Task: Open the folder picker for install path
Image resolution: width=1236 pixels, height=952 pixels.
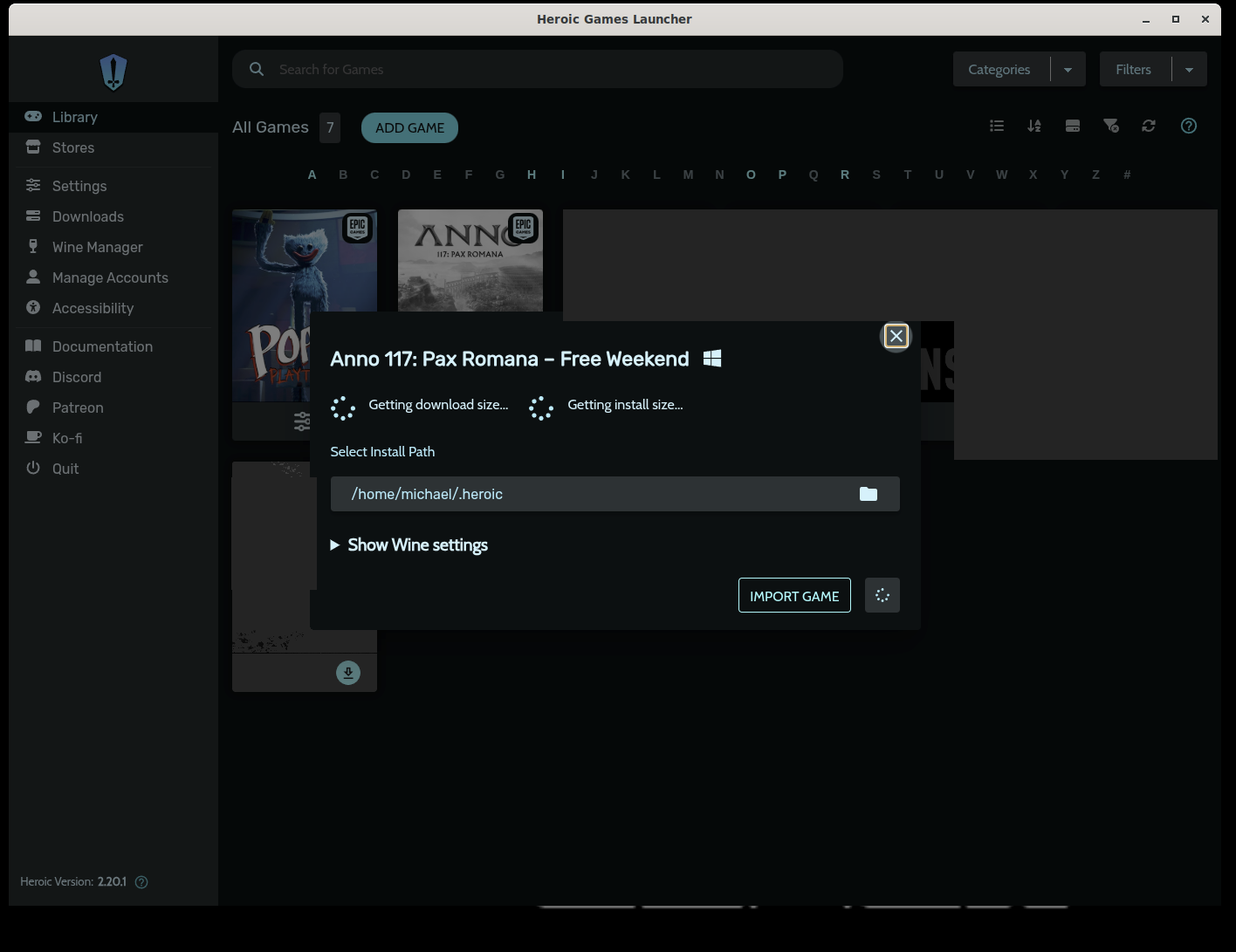Action: click(868, 494)
